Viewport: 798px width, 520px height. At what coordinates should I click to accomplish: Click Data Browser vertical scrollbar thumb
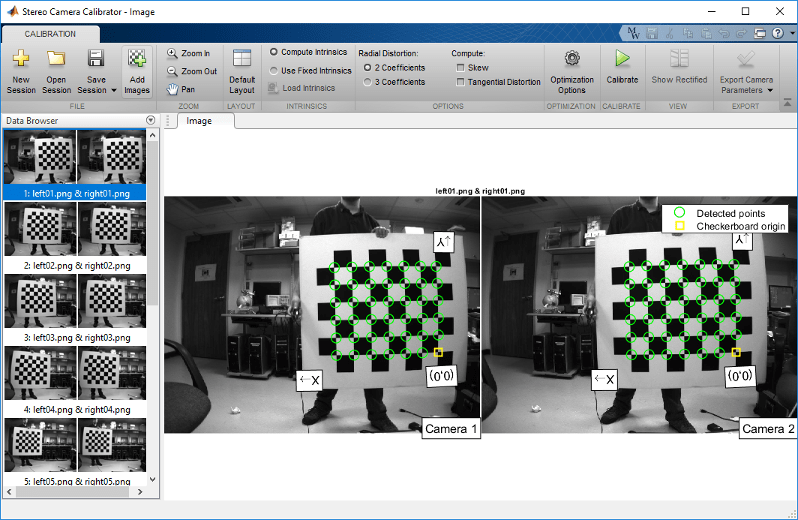[x=153, y=222]
